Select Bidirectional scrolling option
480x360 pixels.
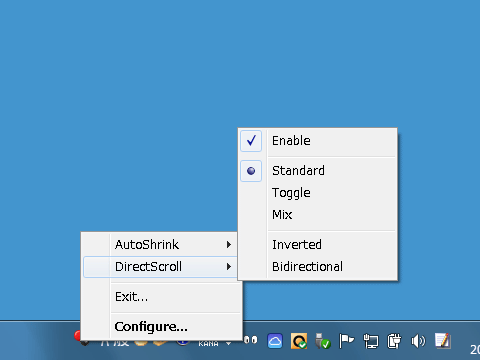pyautogui.click(x=317, y=267)
